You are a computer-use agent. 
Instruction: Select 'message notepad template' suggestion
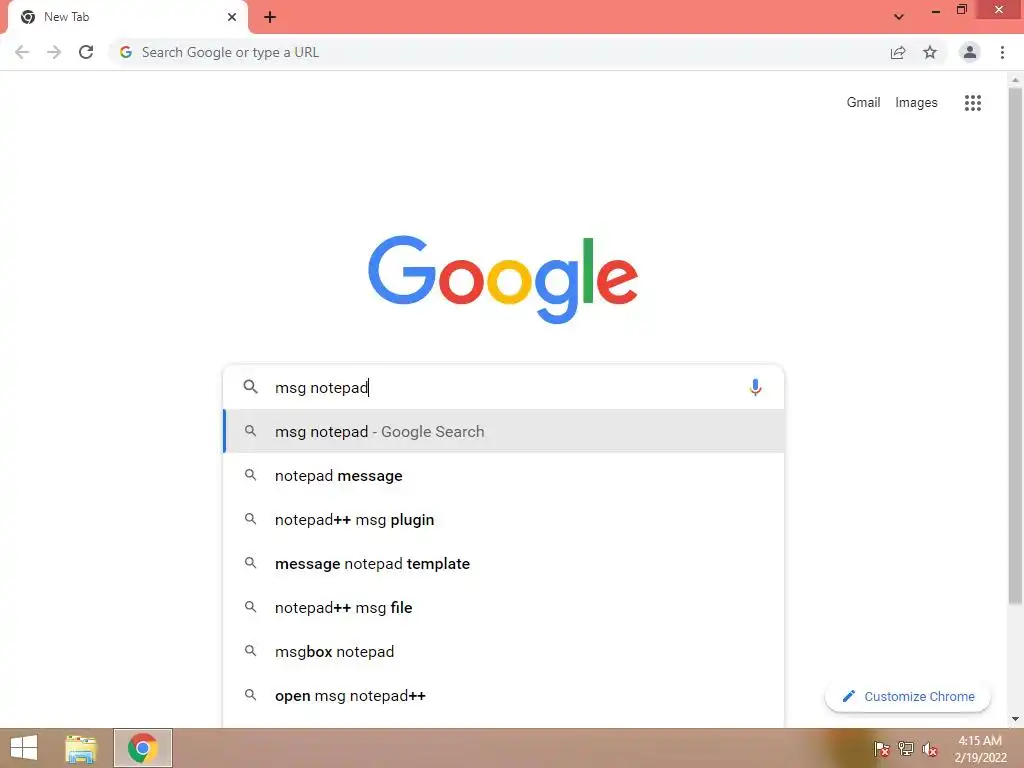(503, 563)
